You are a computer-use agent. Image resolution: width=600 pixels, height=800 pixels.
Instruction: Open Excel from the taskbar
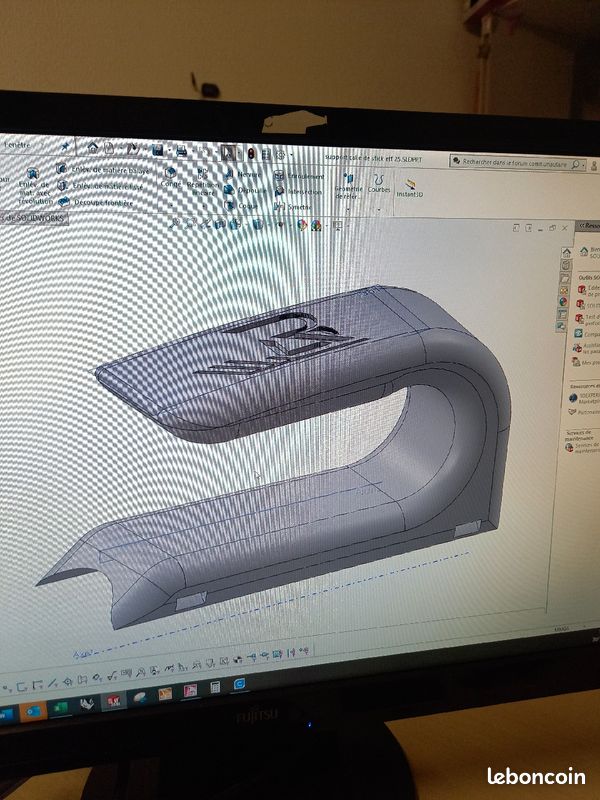(x=60, y=708)
